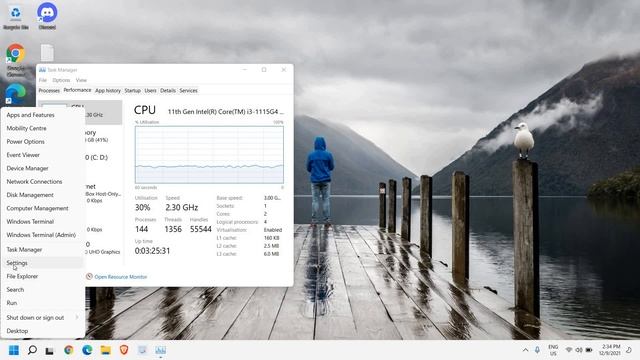
Task: Choose Run in the power menu
Action: 42,303
